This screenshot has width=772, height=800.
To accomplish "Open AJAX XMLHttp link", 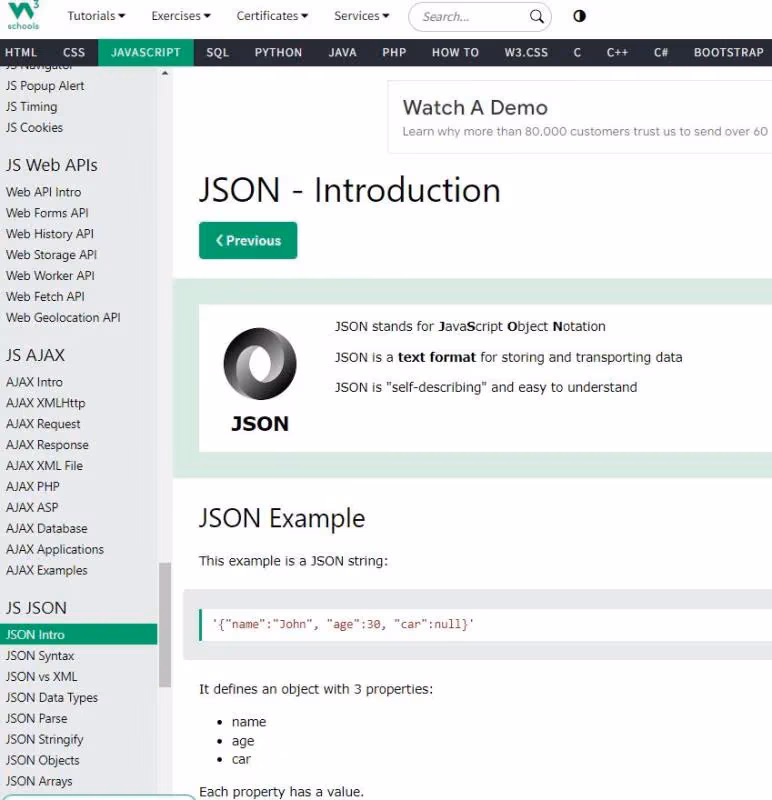I will [45, 403].
